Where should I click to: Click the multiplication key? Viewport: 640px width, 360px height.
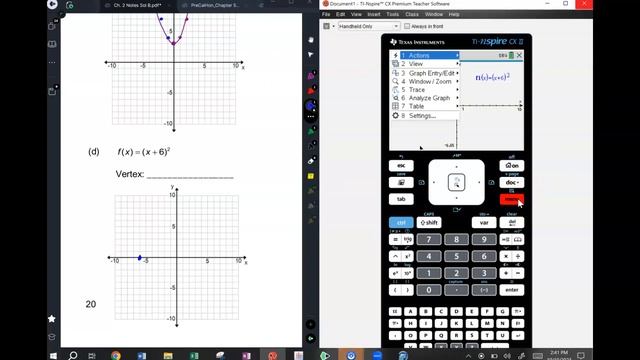pyautogui.click(x=506, y=256)
